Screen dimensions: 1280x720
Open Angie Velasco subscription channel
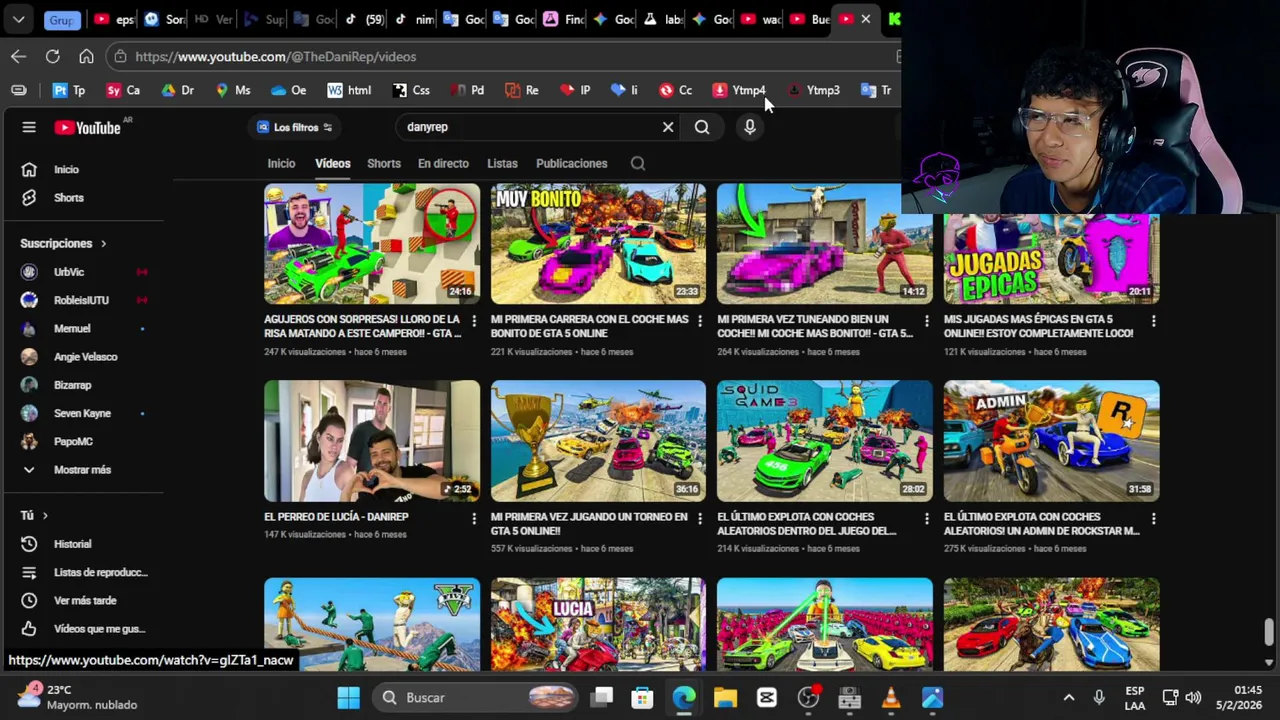(84, 356)
